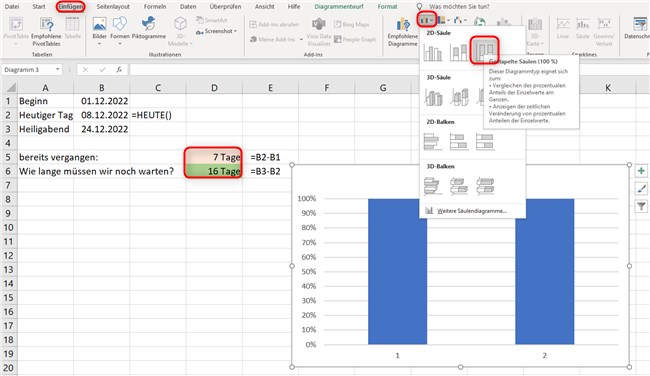The height and width of the screenshot is (376, 650).
Task: Open Weitere Säulendiagramme...
Action: (x=472, y=211)
